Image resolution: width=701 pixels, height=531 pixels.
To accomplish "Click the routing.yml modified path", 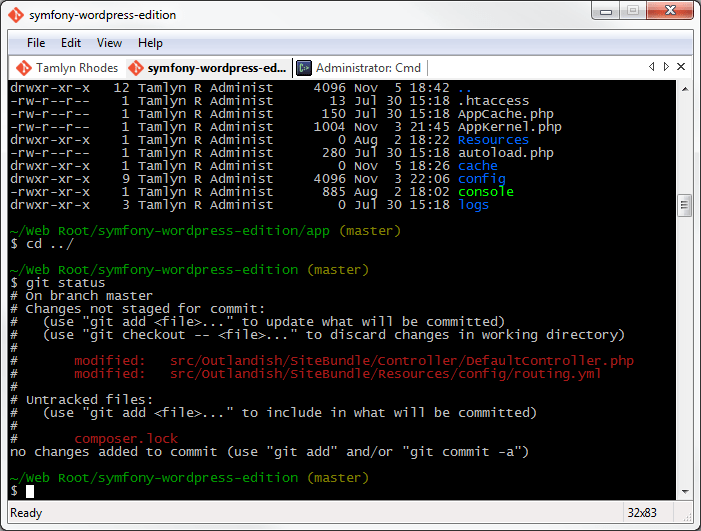I will click(385, 374).
